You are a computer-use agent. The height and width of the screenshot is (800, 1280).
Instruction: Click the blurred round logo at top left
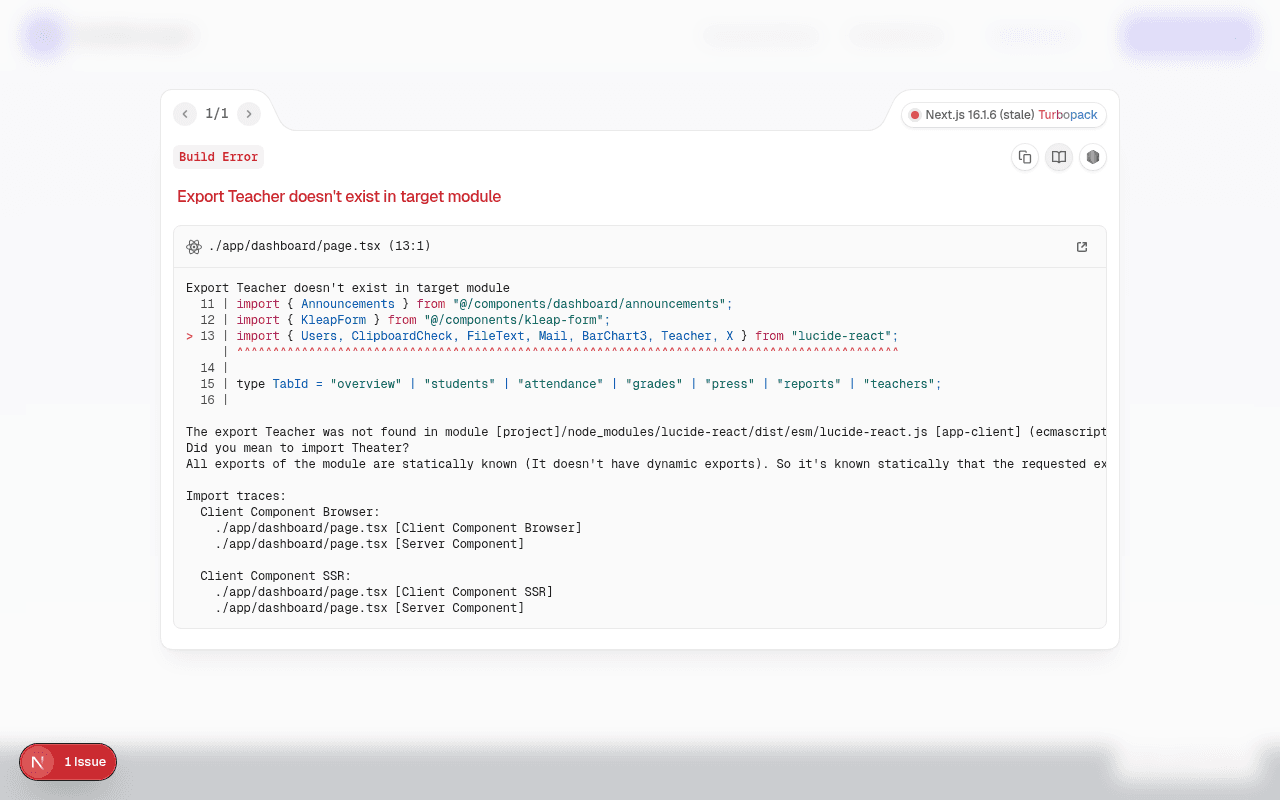44,36
